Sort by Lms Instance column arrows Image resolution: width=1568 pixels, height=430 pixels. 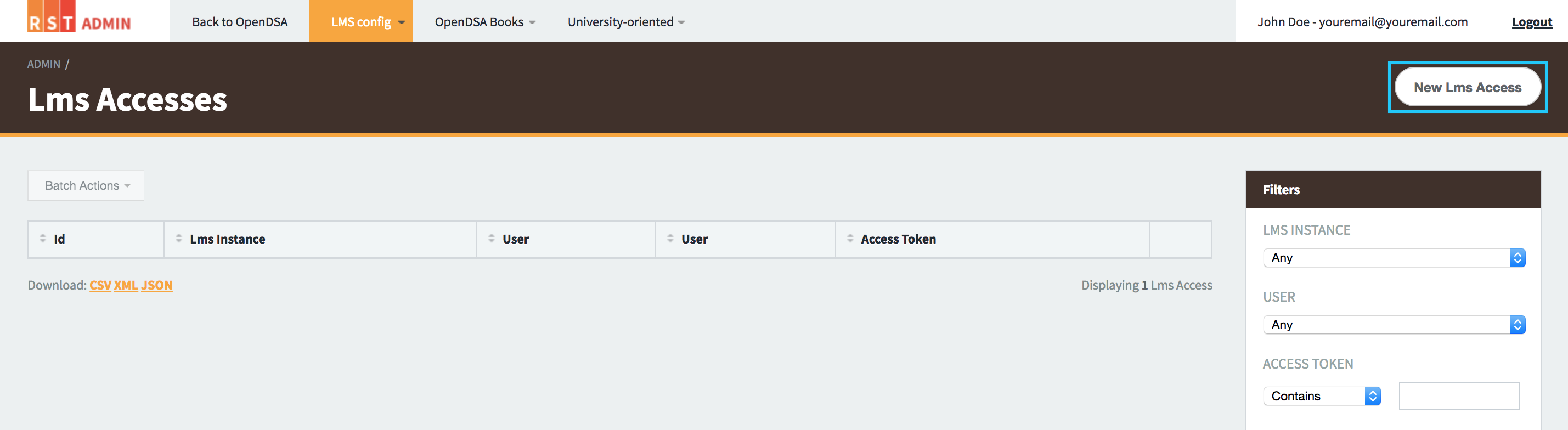179,239
